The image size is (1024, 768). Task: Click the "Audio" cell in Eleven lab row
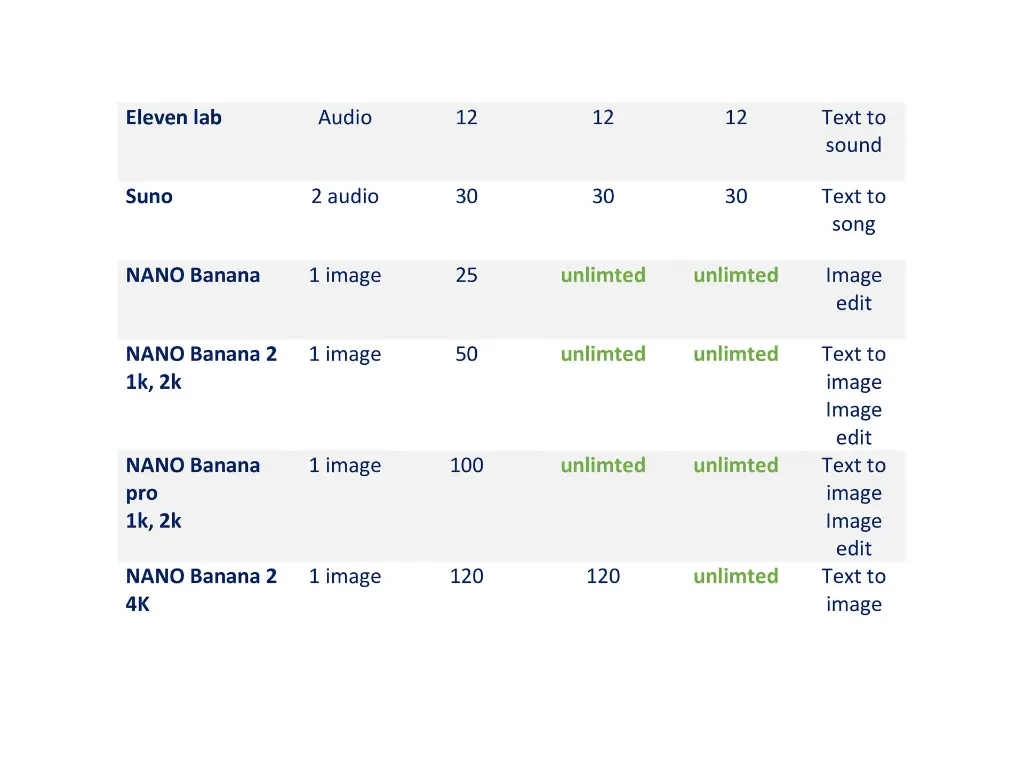345,118
